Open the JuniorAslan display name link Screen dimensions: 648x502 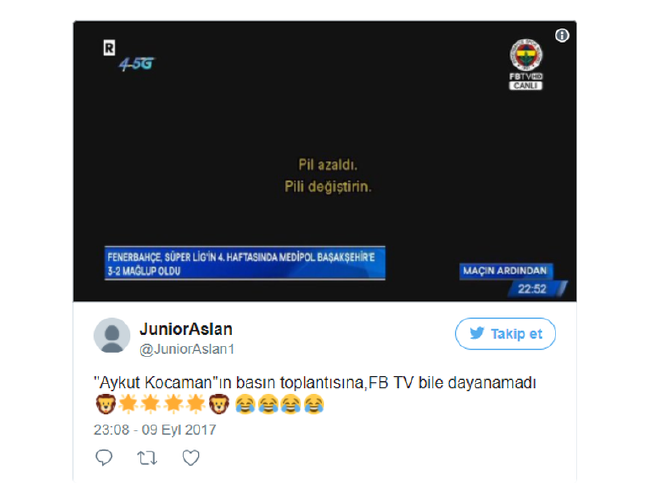186,329
